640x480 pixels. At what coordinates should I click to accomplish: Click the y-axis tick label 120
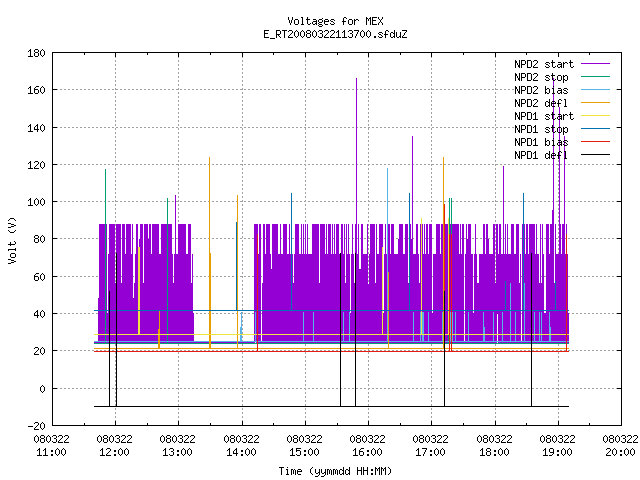[36, 165]
